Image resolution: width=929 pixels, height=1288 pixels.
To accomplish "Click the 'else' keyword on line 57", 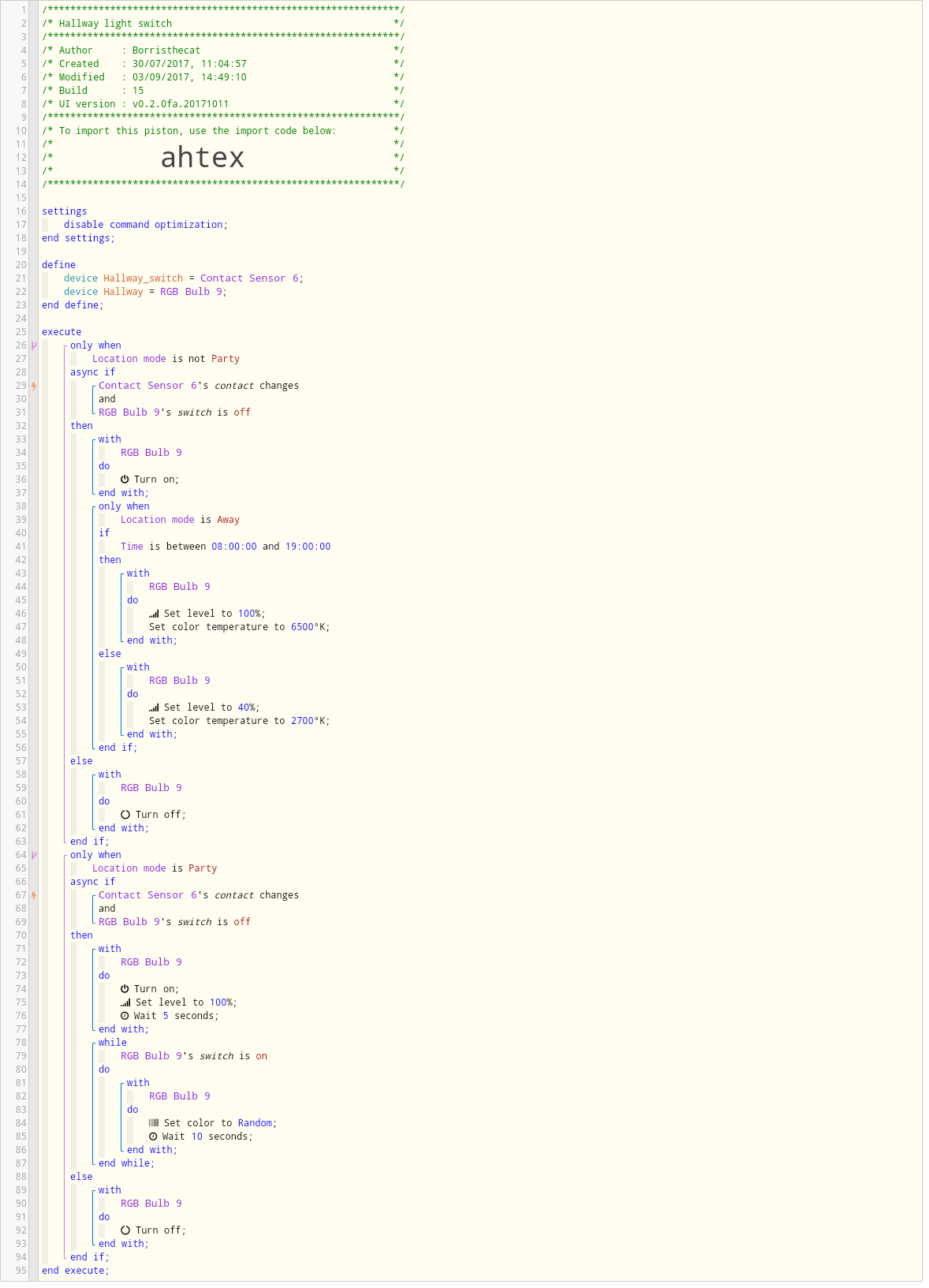I will pyautogui.click(x=81, y=761).
